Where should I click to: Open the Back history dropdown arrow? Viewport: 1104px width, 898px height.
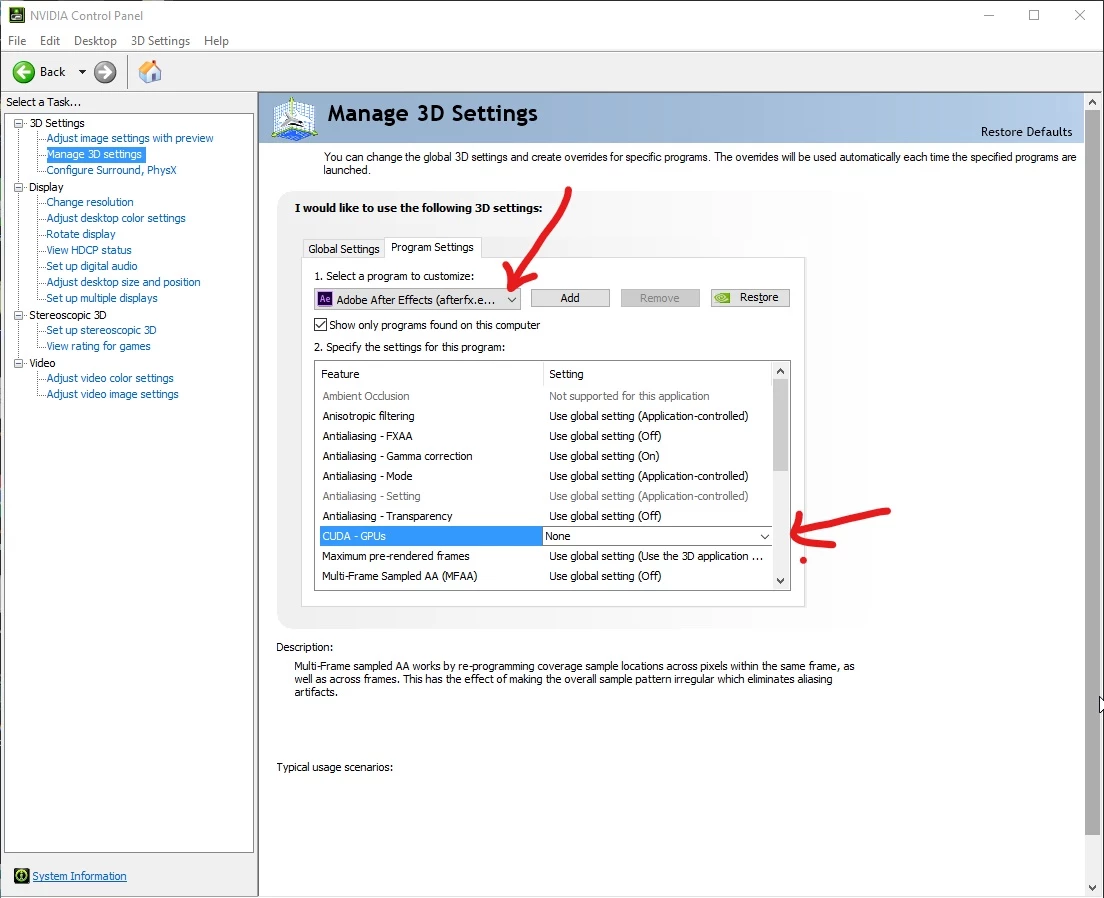82,72
